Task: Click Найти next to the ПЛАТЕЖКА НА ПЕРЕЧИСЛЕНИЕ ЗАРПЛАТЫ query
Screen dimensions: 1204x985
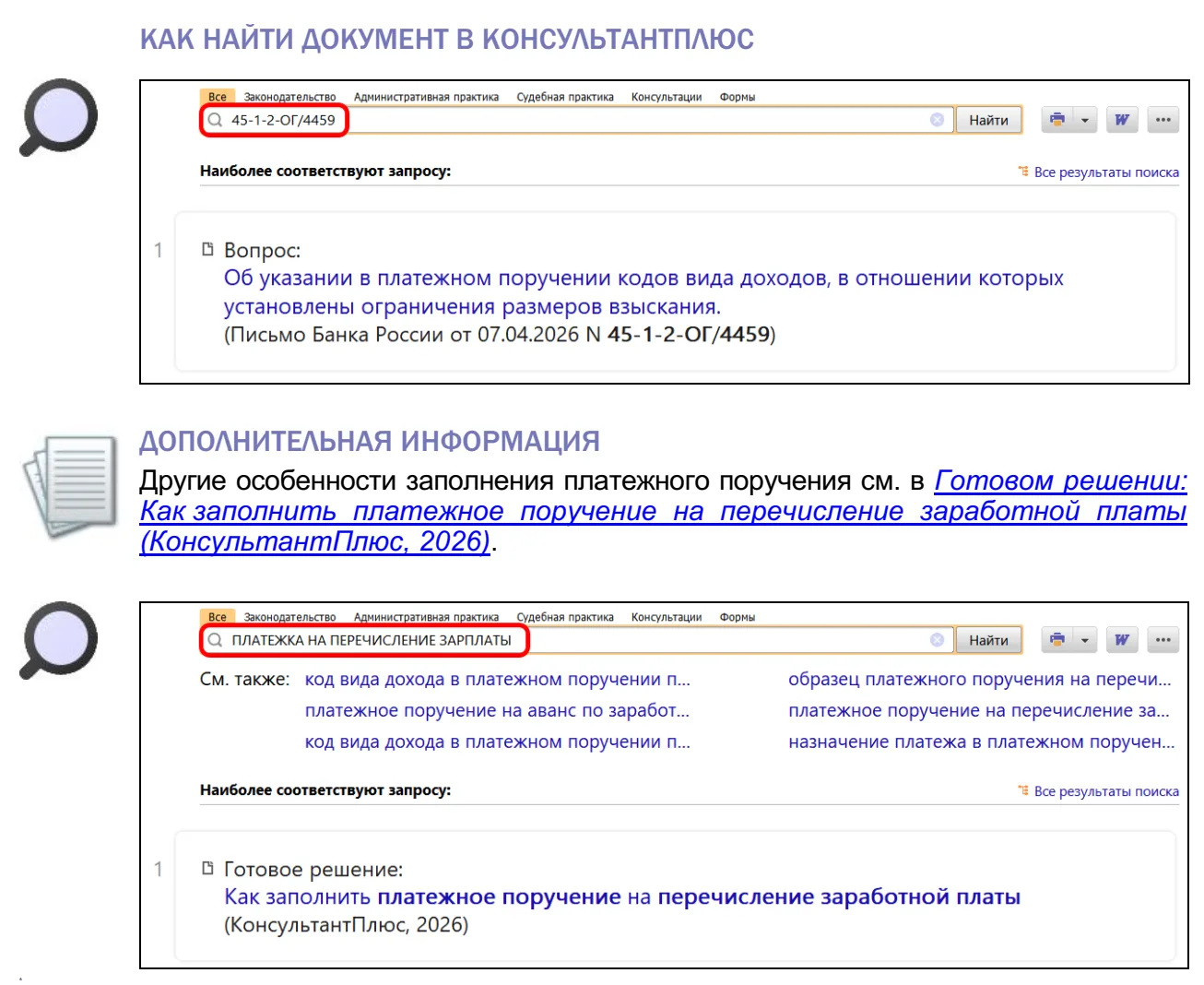Action: click(989, 640)
